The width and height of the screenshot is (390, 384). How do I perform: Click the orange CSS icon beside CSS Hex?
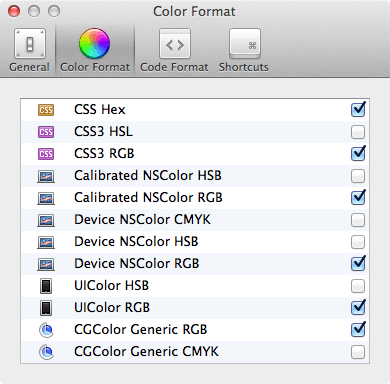coord(46,110)
